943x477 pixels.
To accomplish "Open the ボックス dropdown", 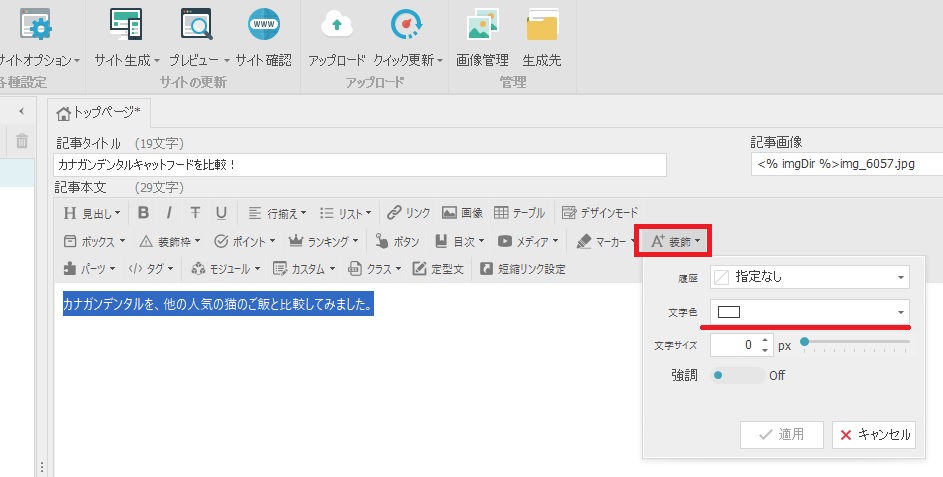I will [x=94, y=241].
